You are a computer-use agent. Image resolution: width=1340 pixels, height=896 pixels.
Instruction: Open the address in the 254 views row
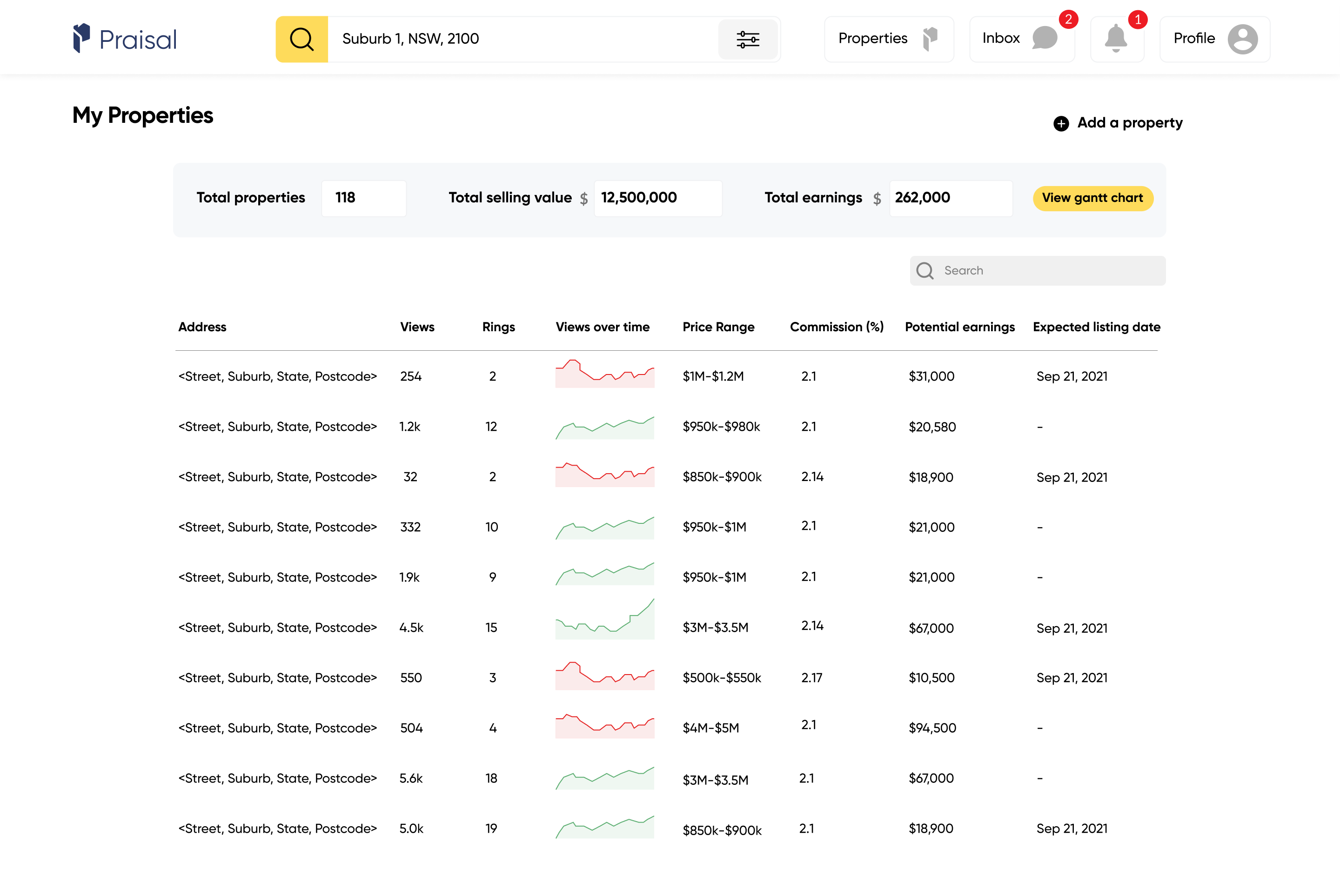coord(278,376)
